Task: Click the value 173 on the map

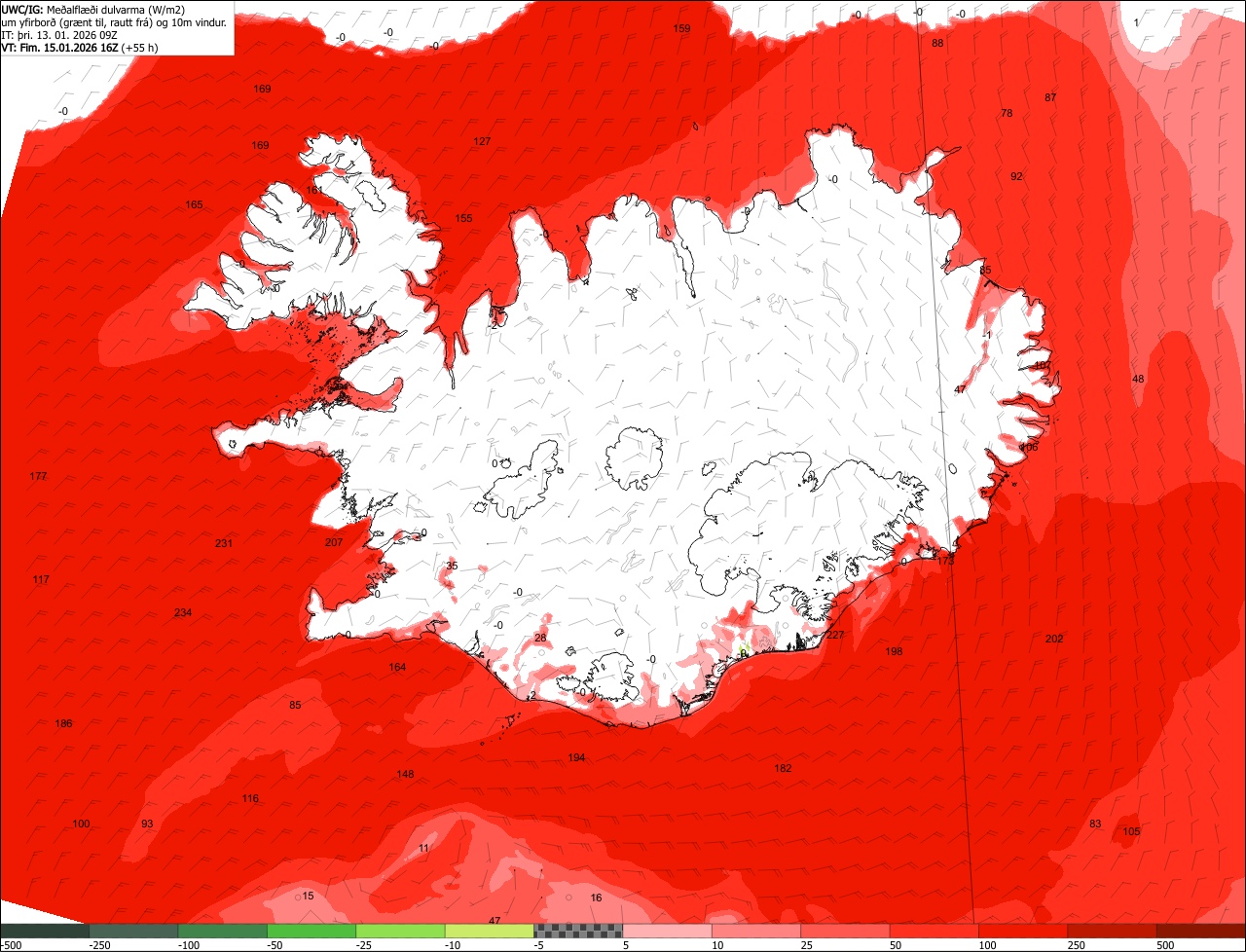Action: tap(945, 561)
